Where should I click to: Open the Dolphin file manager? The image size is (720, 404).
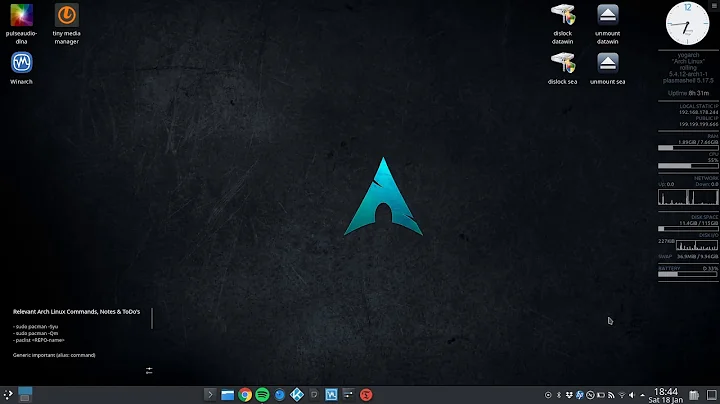227,394
